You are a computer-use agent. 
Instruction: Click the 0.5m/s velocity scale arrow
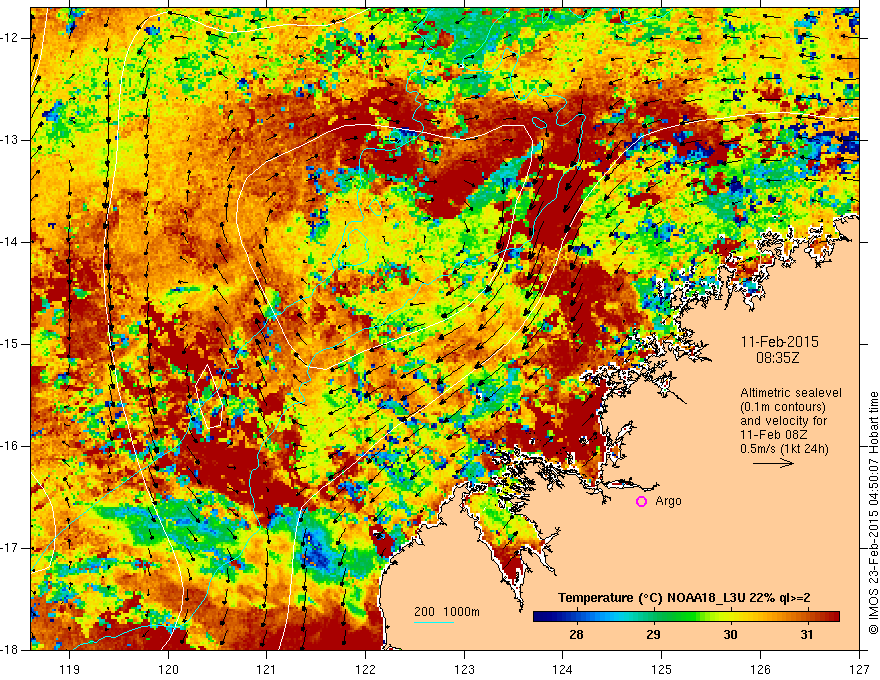[773, 463]
